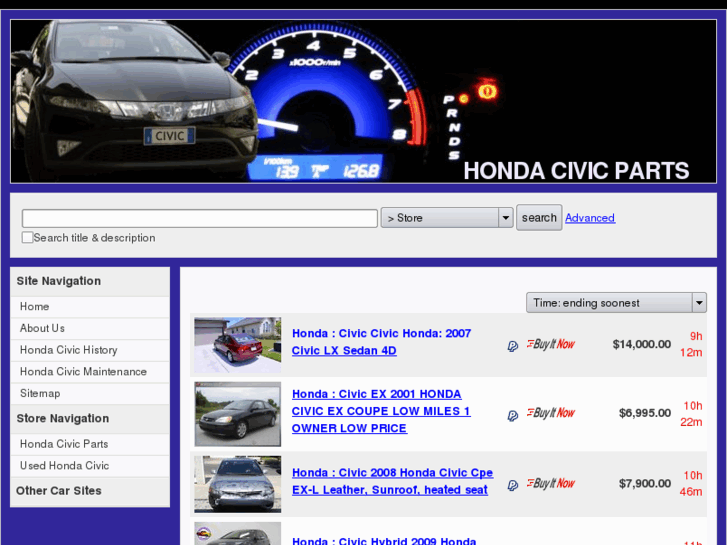Click the $6,995.00 price
727x545 pixels.
(645, 413)
